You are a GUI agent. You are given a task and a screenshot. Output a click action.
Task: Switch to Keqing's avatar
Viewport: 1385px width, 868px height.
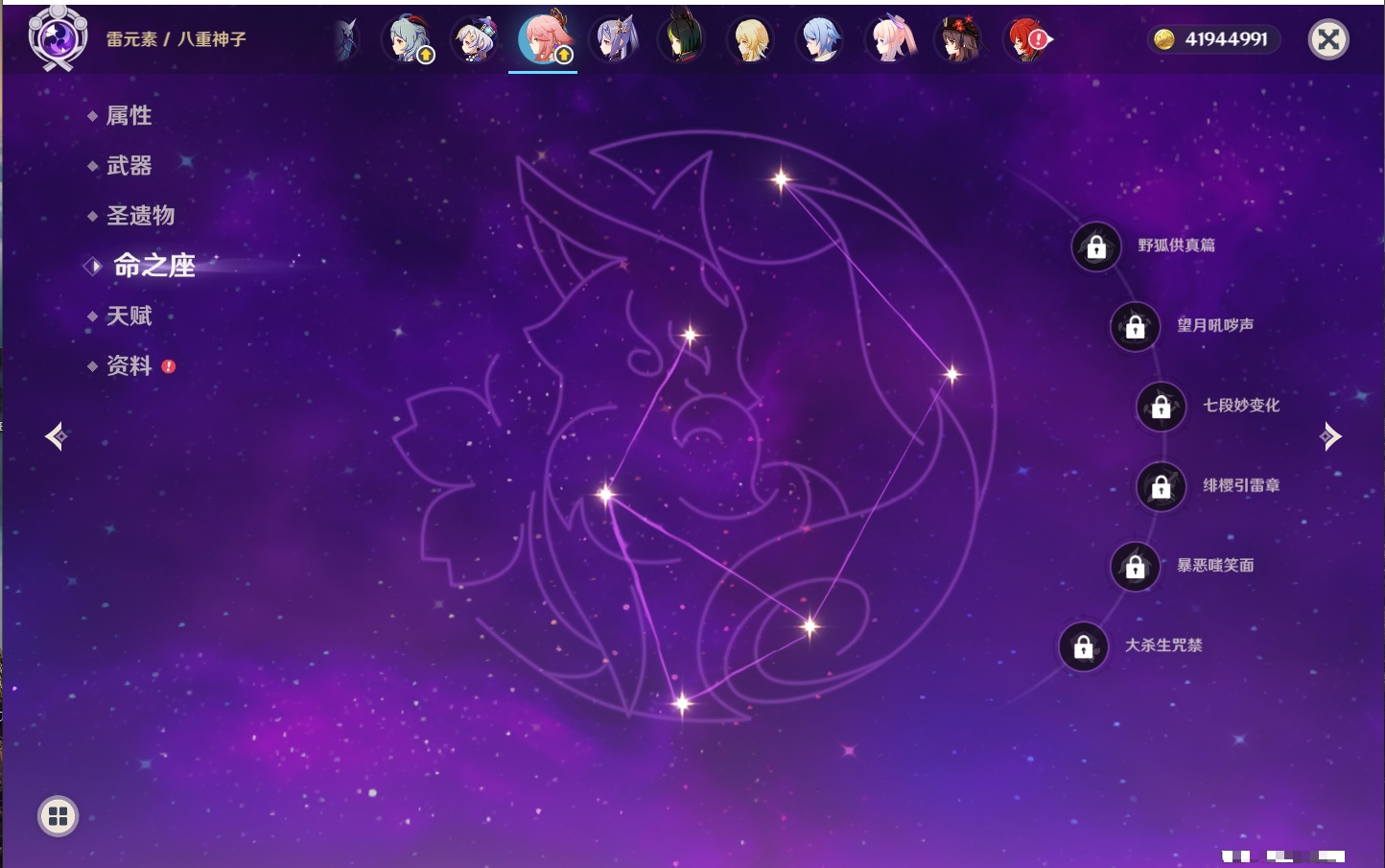[x=615, y=39]
